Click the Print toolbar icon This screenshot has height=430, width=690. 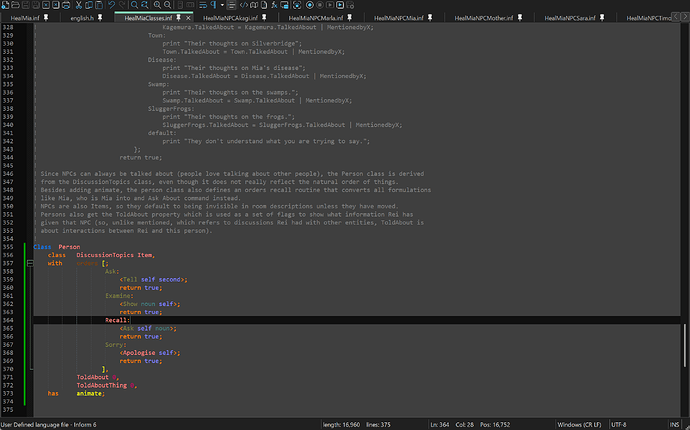(66, 5)
